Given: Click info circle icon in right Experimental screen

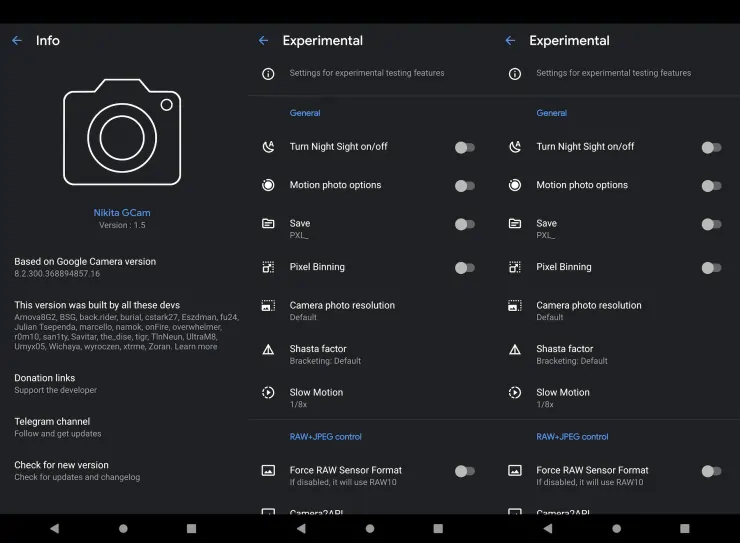Looking at the screenshot, I should 515,74.
